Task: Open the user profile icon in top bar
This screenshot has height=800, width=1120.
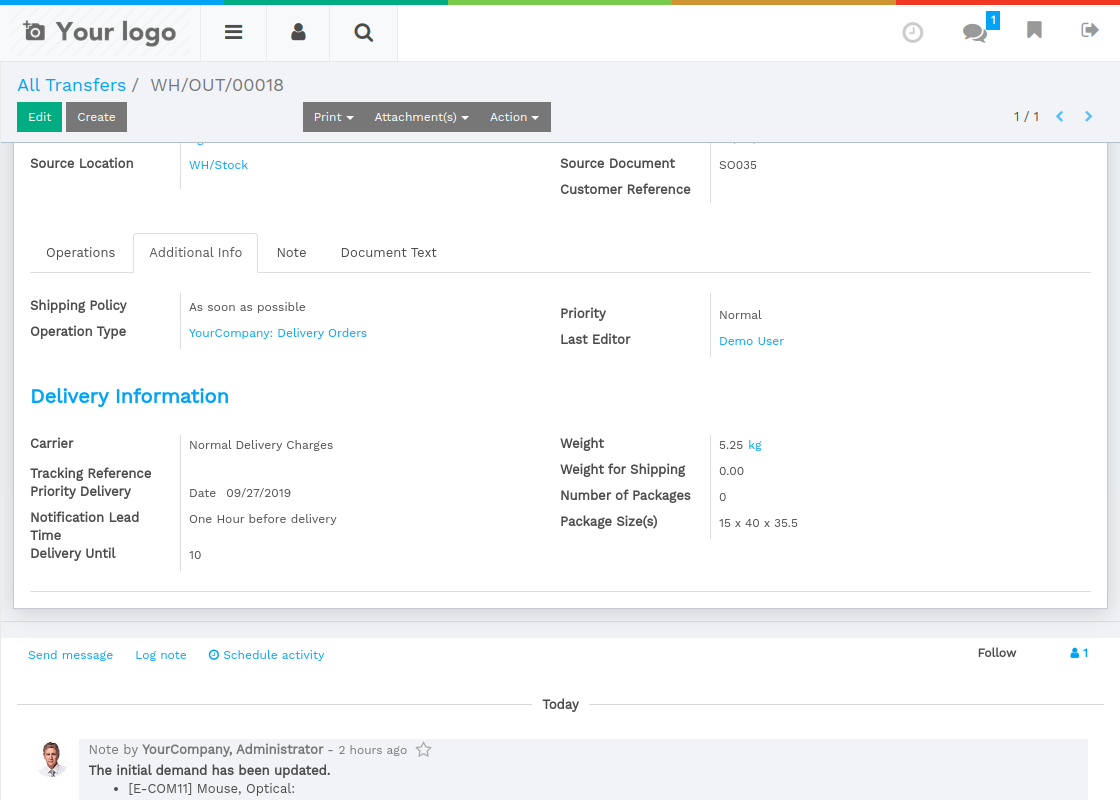Action: coord(297,32)
